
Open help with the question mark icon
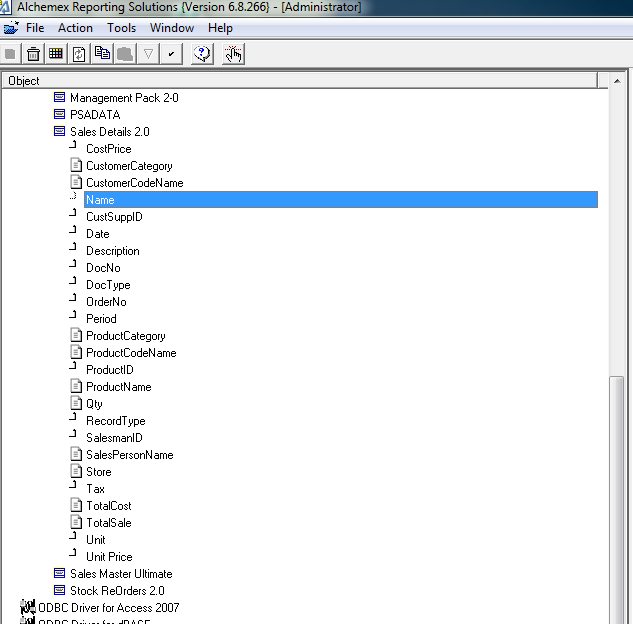pyautogui.click(x=202, y=54)
